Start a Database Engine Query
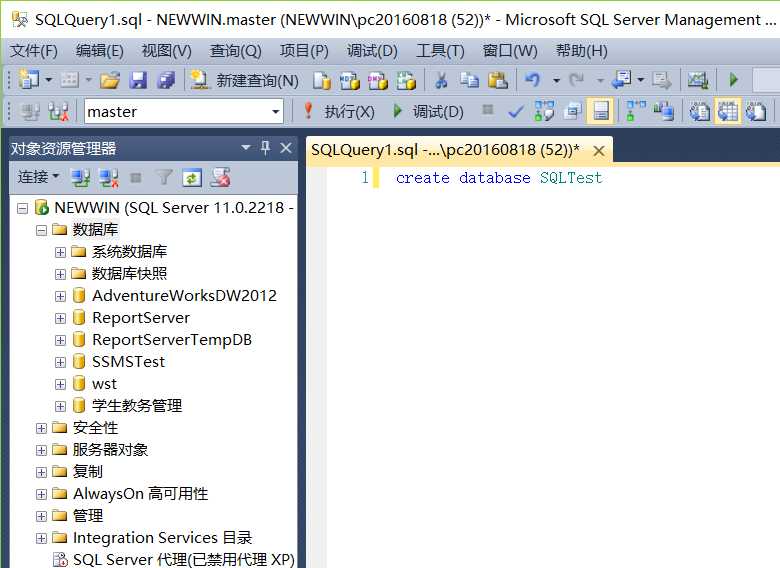This screenshot has height=568, width=780. click(321, 80)
